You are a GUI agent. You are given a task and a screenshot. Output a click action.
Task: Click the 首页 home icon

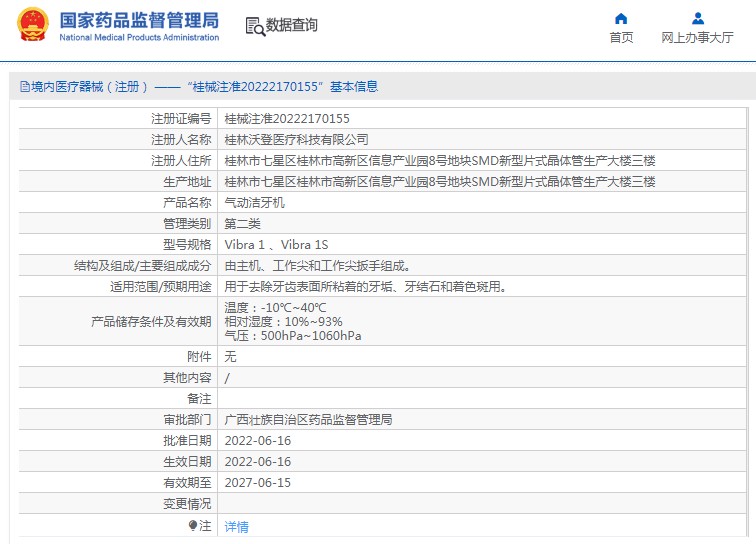(x=621, y=19)
